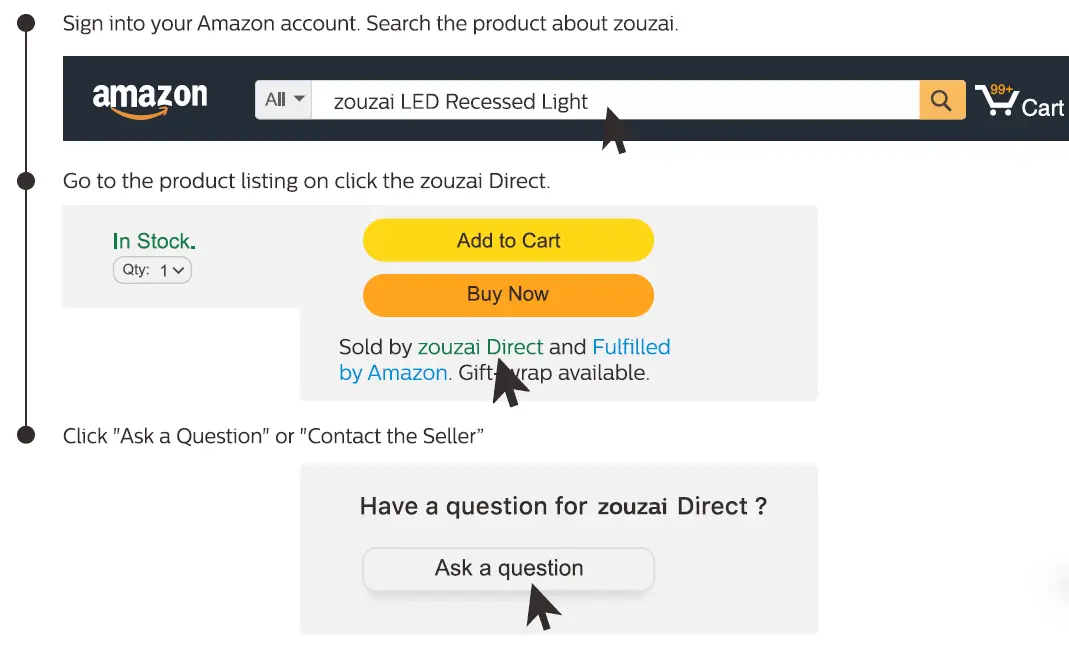Screen dimensions: 1069x649
Task: Click the first step bullet marker
Action: coord(27,23)
